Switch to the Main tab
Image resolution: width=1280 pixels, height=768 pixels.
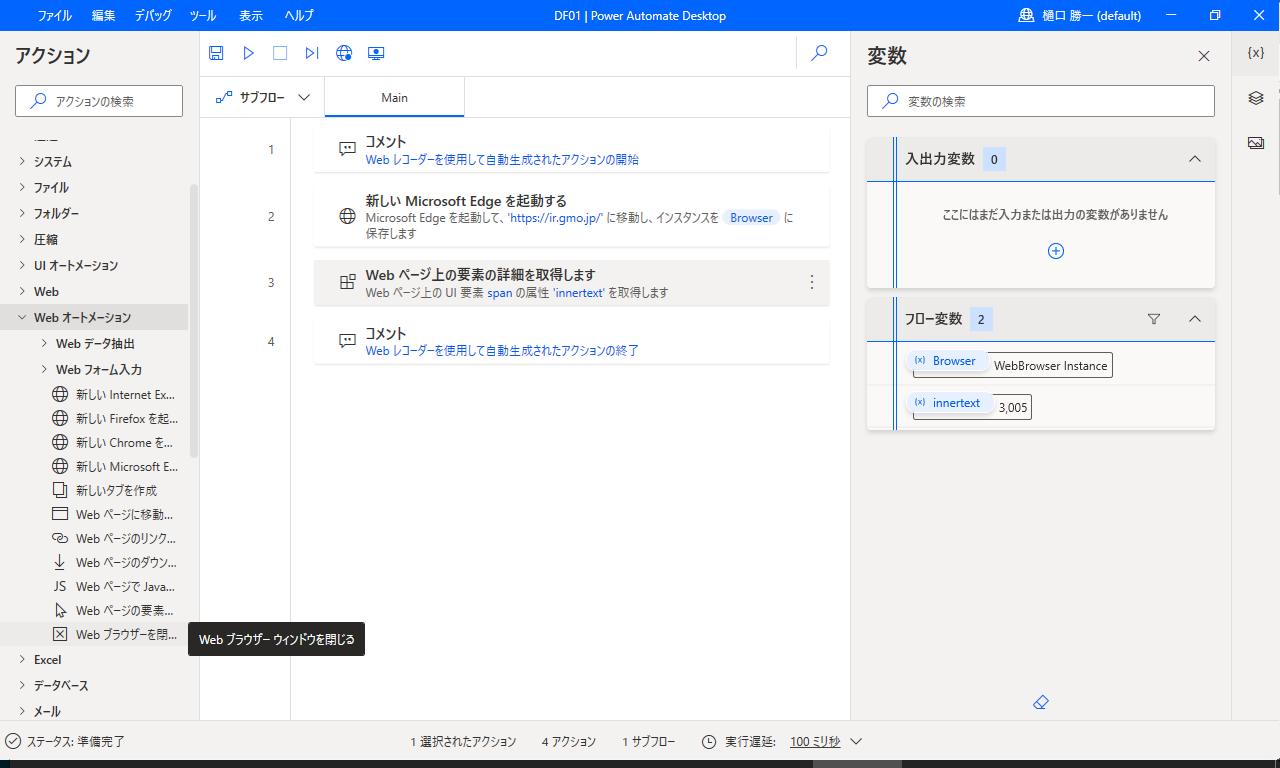395,98
